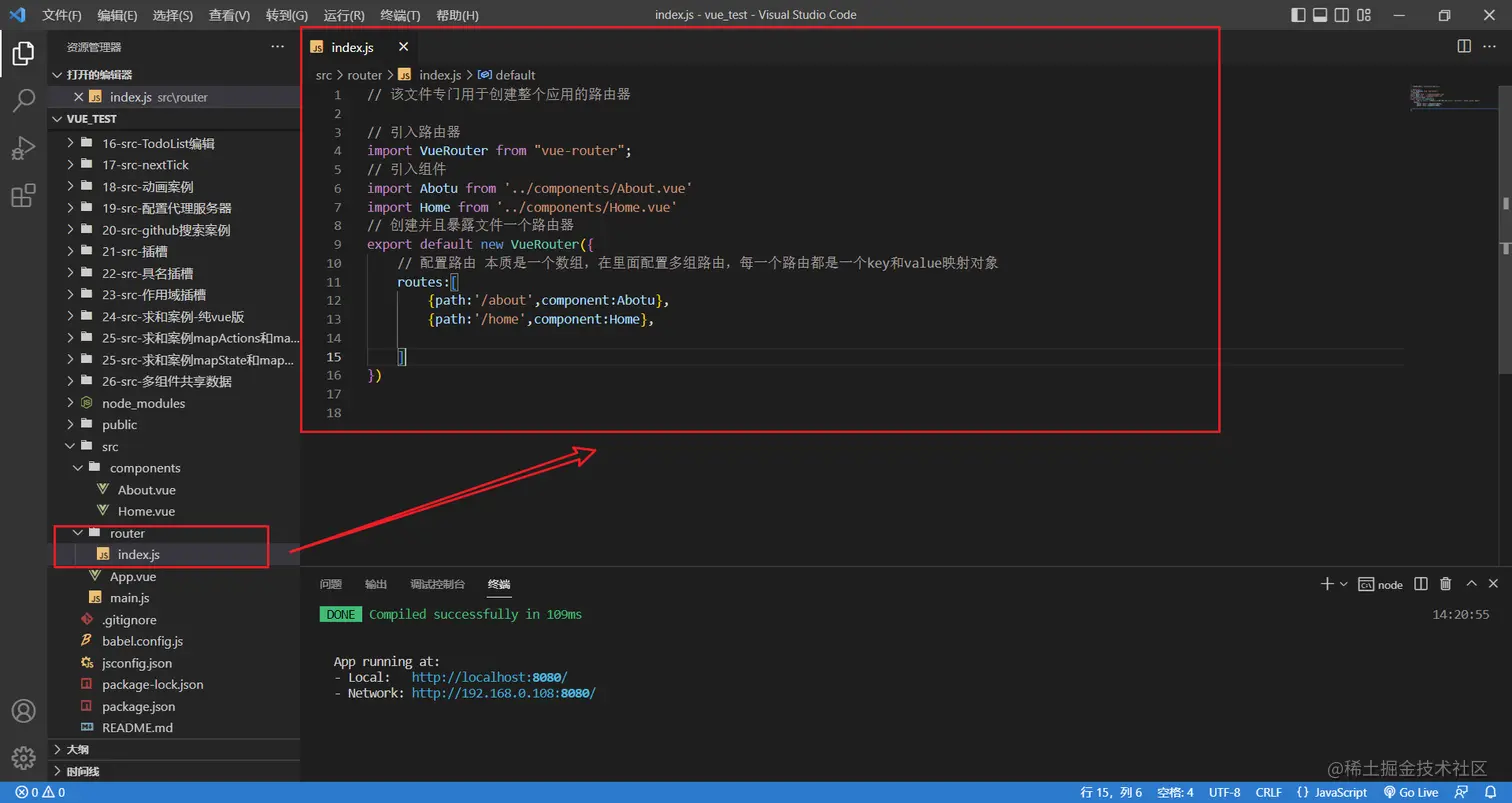Toggle secondary sidebar layout button
Image resolution: width=1512 pixels, height=803 pixels.
[1342, 15]
